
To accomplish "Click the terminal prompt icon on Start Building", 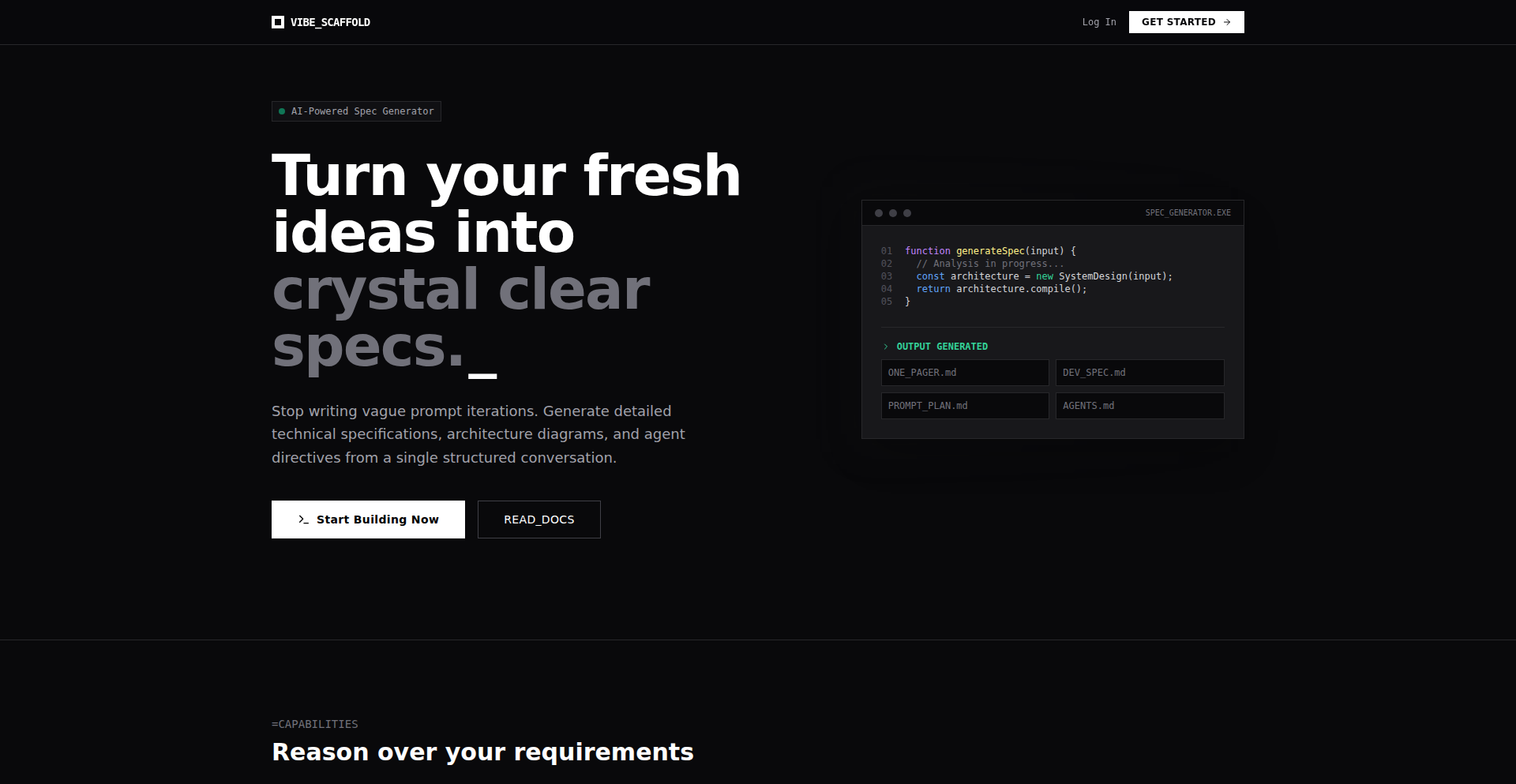I will point(303,520).
